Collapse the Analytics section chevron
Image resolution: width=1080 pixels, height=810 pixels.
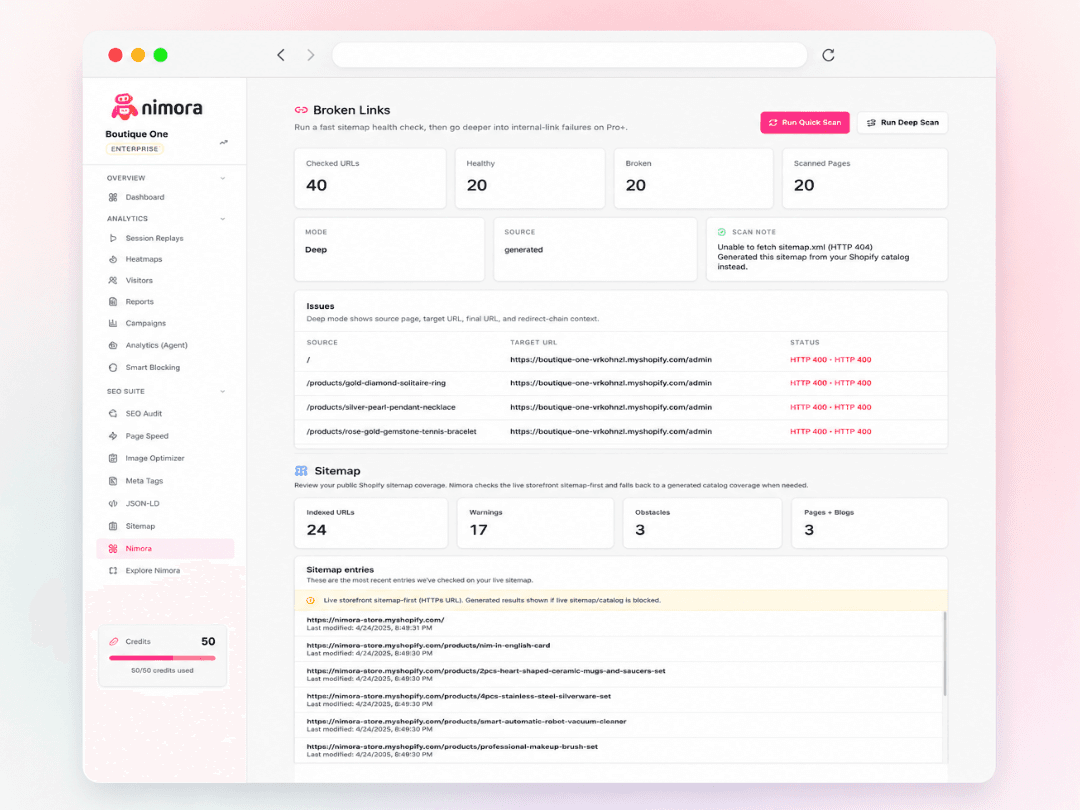click(222, 219)
